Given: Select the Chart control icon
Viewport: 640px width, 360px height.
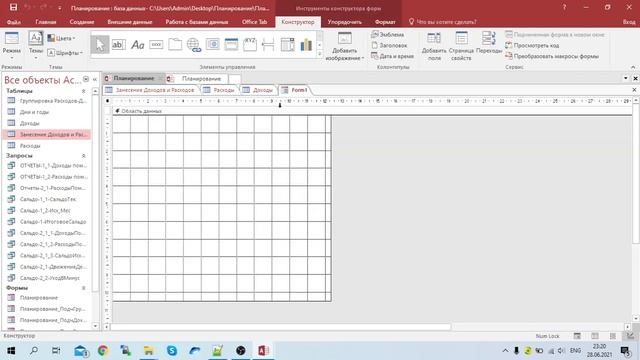Looking at the screenshot, I should coord(306,44).
